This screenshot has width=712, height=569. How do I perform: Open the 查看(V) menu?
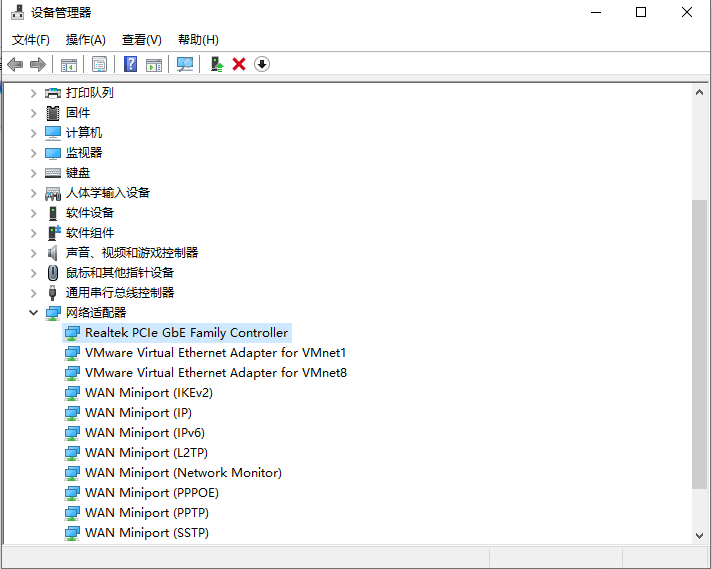pos(141,39)
